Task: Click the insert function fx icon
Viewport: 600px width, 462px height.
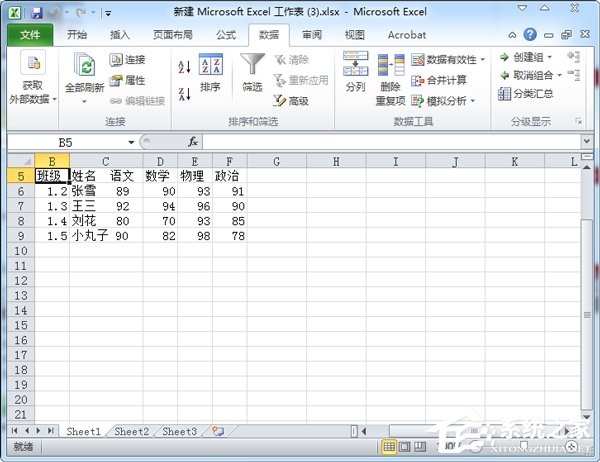Action: point(193,142)
